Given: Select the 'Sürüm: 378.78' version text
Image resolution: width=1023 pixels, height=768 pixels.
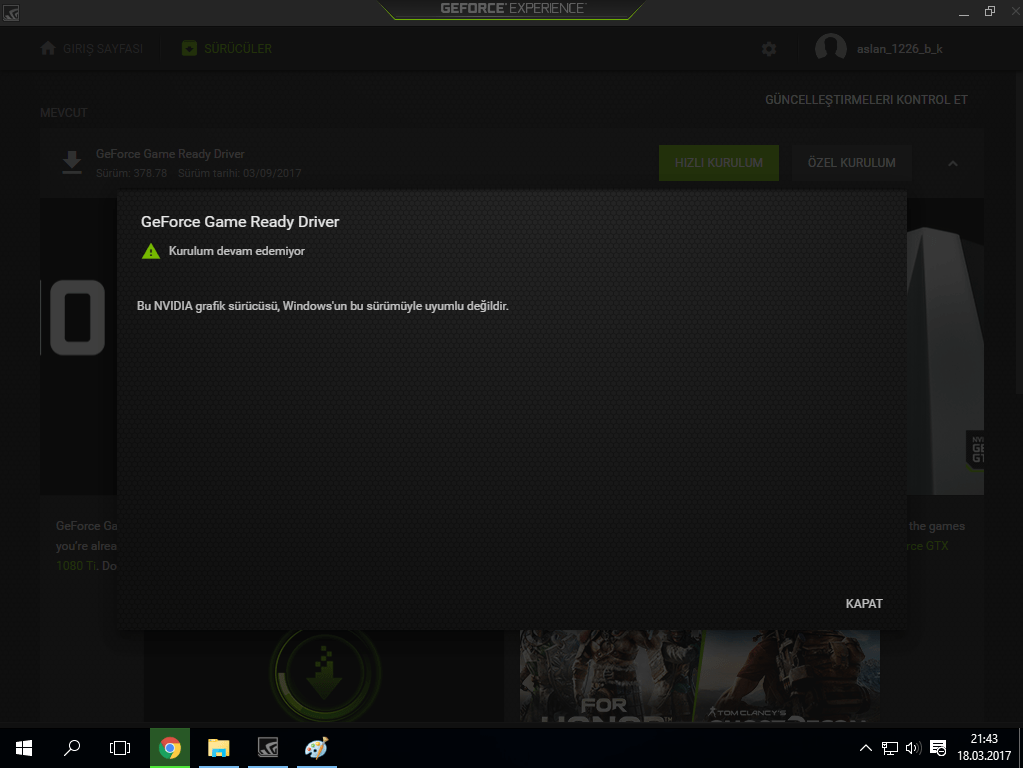Looking at the screenshot, I should (x=131, y=174).
